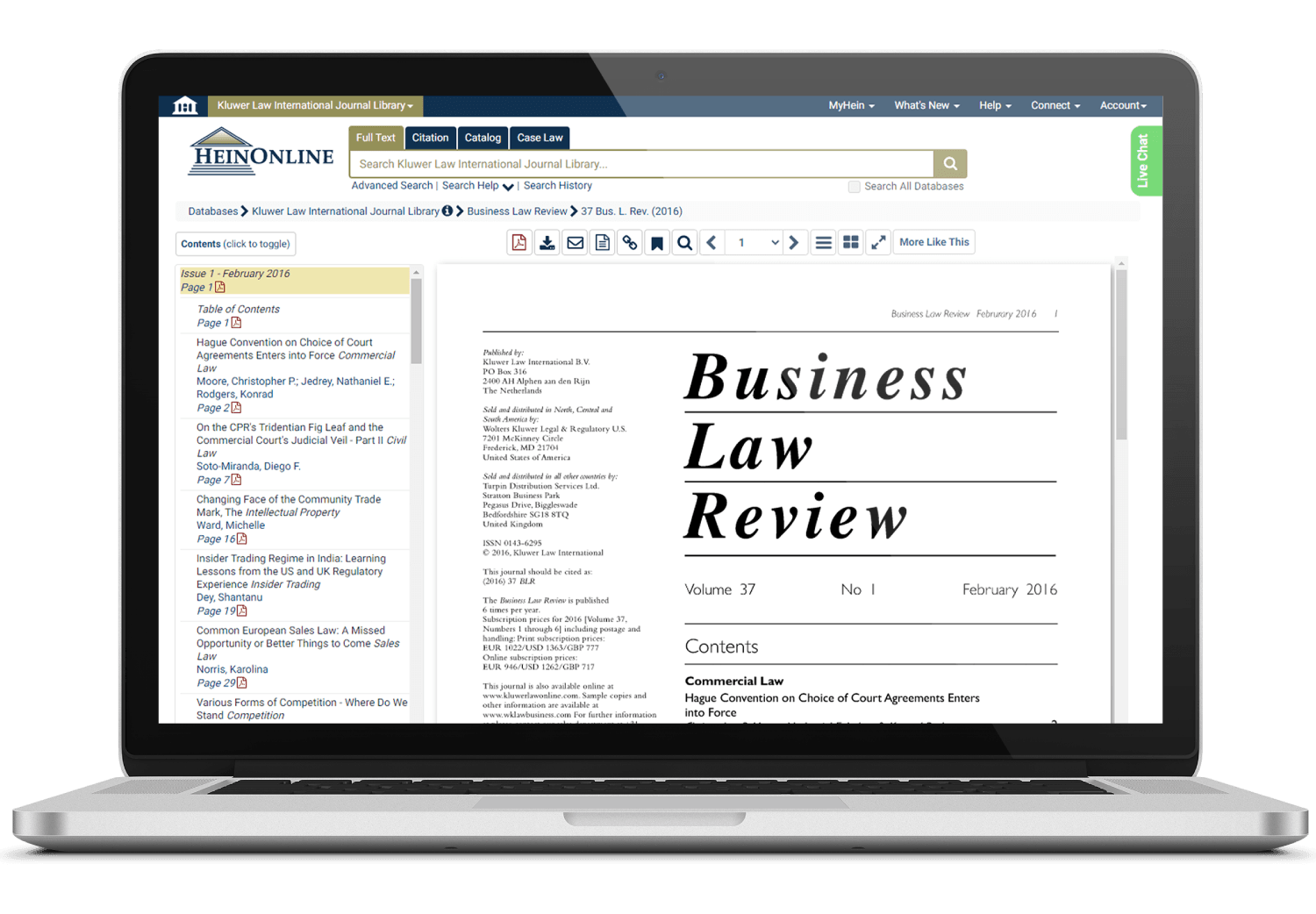Click the download icon in document toolbar
The height and width of the screenshot is (914, 1316).
(x=547, y=243)
